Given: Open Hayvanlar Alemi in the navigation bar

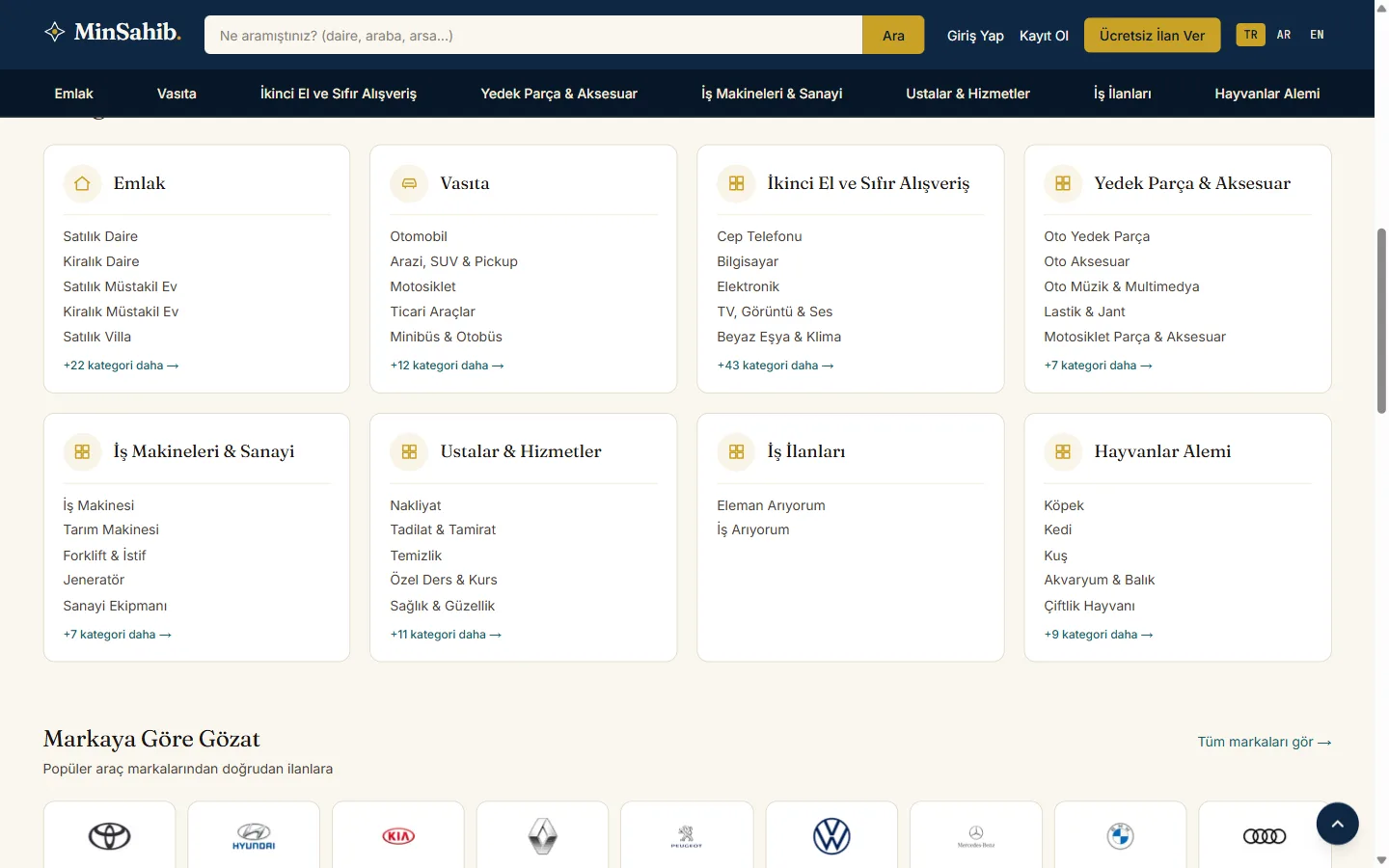Looking at the screenshot, I should [1267, 94].
